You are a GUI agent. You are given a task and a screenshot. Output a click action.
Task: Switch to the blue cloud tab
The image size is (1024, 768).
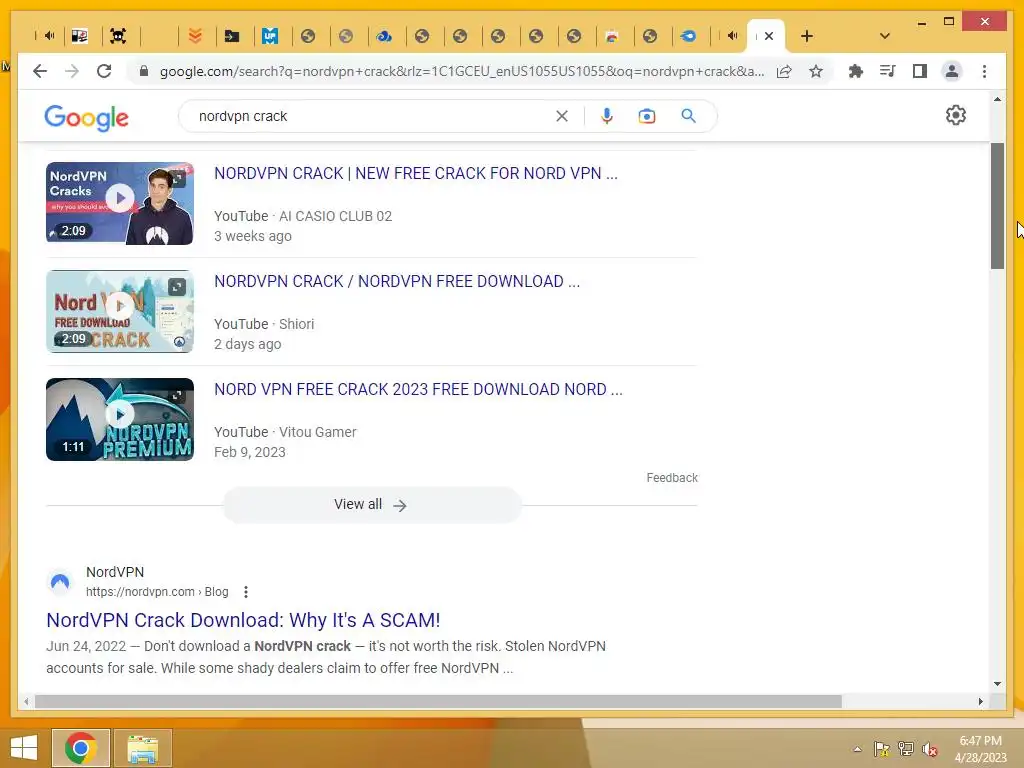pos(384,36)
